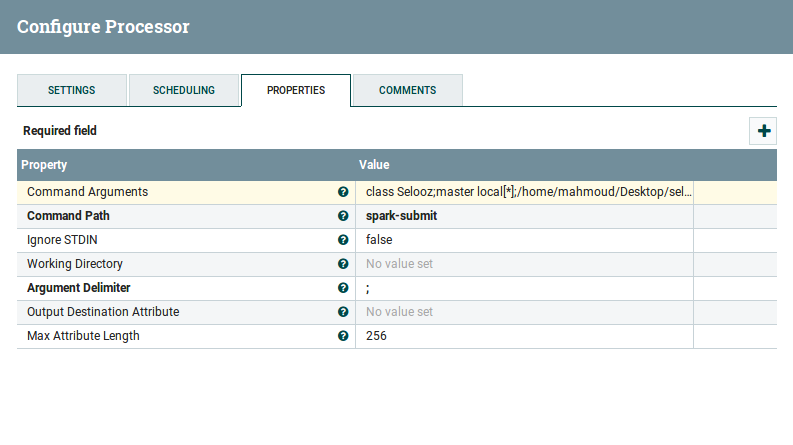This screenshot has width=793, height=445.
Task: Select the Properties tab
Action: 296,90
